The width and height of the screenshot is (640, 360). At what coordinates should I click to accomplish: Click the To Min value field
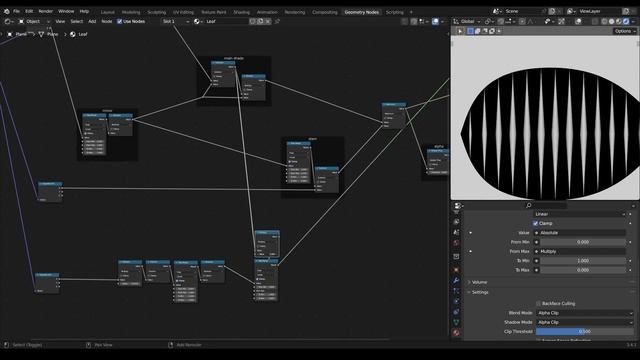tap(583, 260)
